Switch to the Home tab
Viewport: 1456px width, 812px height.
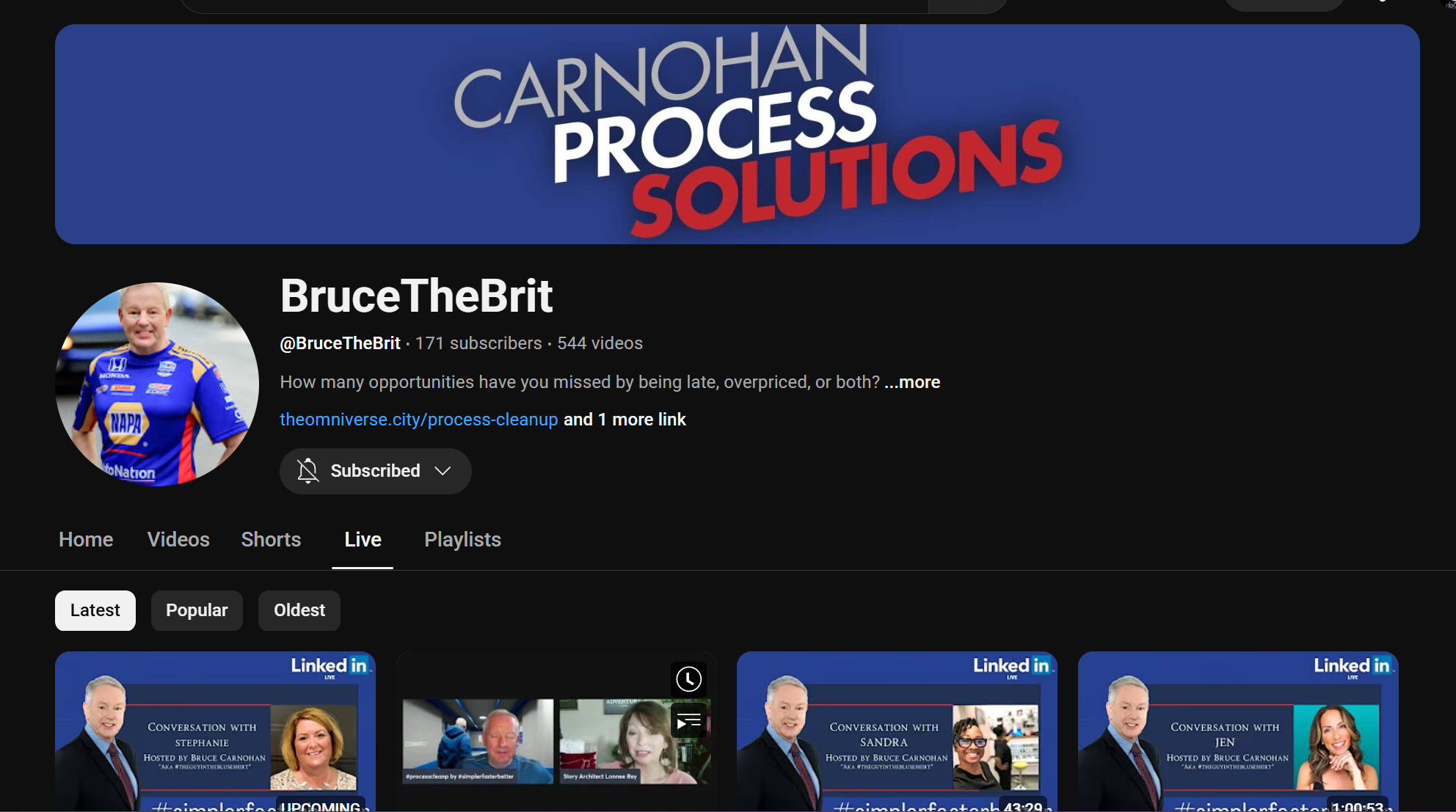click(86, 540)
